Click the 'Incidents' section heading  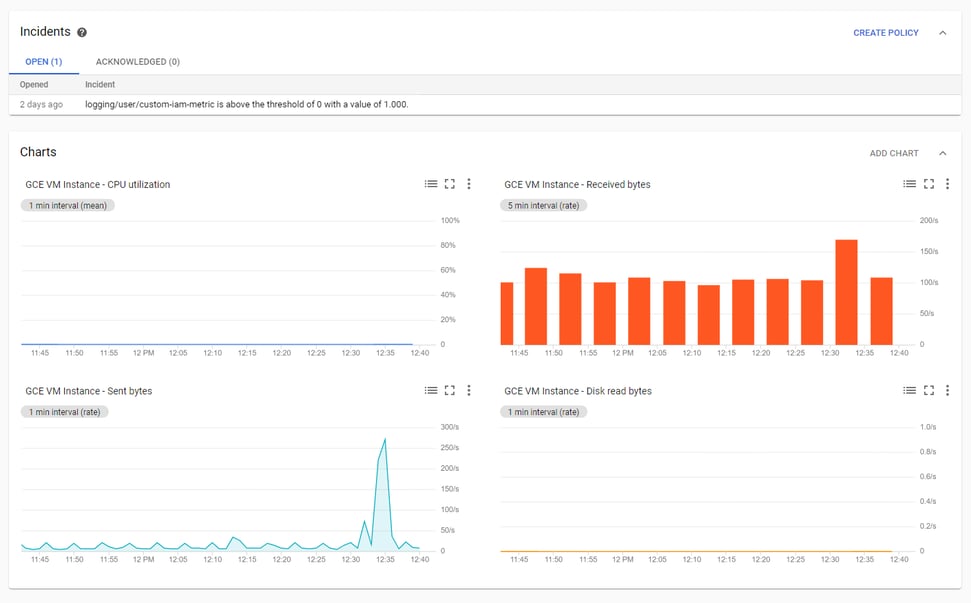pos(45,32)
